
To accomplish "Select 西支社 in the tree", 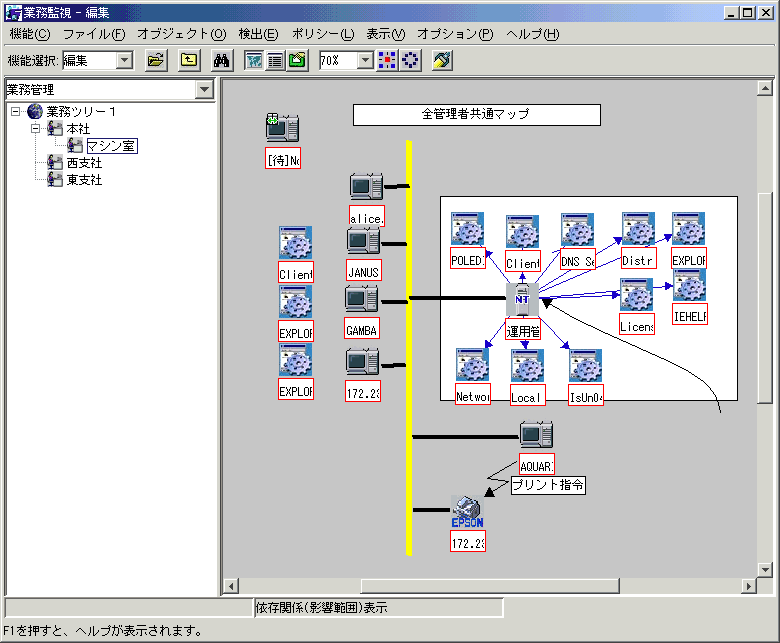I will click(84, 163).
